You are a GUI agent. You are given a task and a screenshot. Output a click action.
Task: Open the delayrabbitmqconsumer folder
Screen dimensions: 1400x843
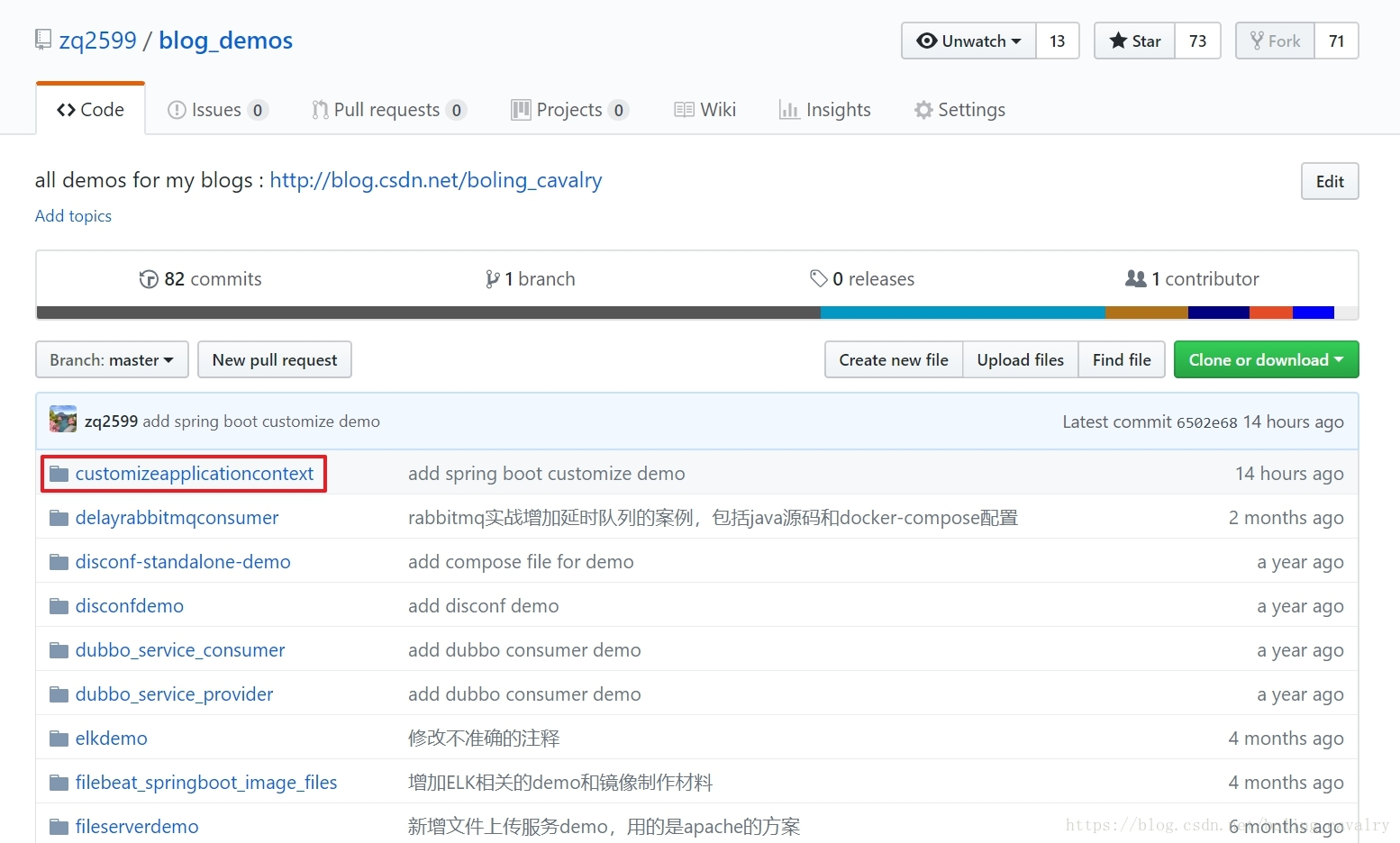coord(177,518)
